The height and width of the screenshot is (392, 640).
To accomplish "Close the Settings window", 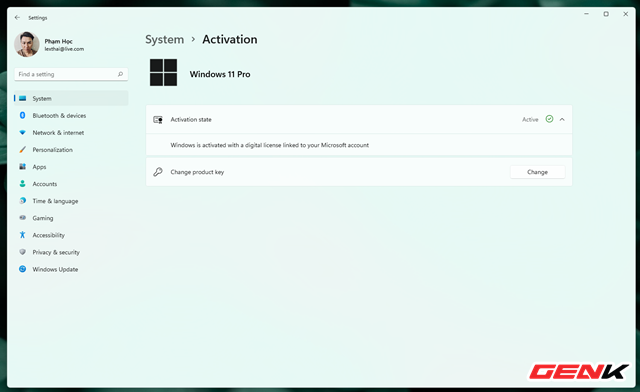I will [626, 14].
